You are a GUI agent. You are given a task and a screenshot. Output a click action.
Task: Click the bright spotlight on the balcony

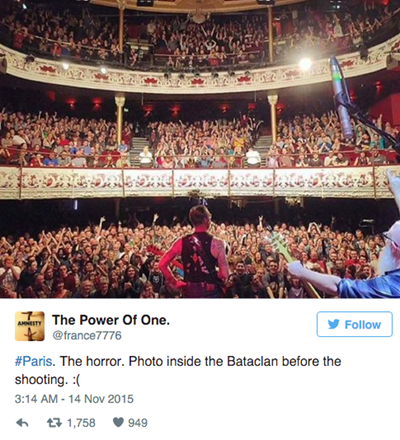[x=305, y=64]
